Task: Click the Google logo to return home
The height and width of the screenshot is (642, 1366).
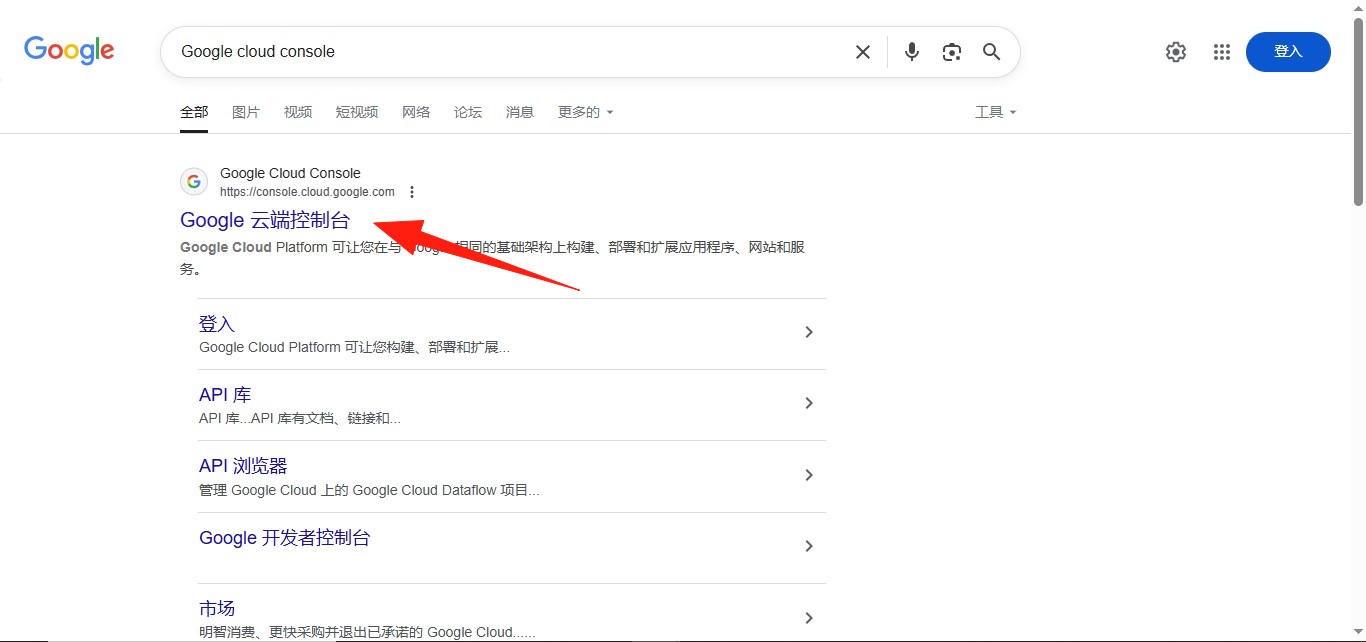Action: [x=68, y=51]
